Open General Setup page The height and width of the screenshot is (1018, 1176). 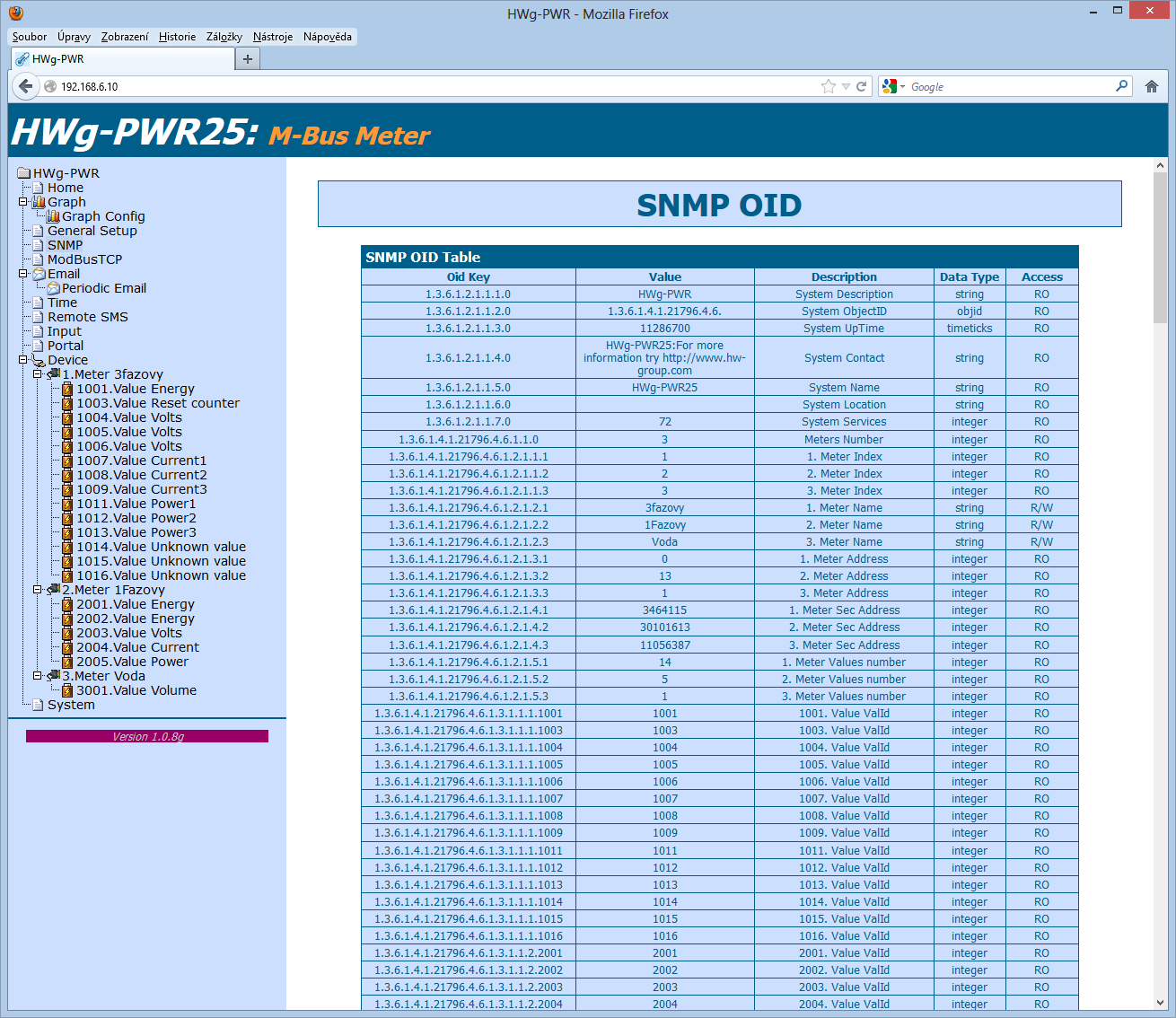coord(92,231)
